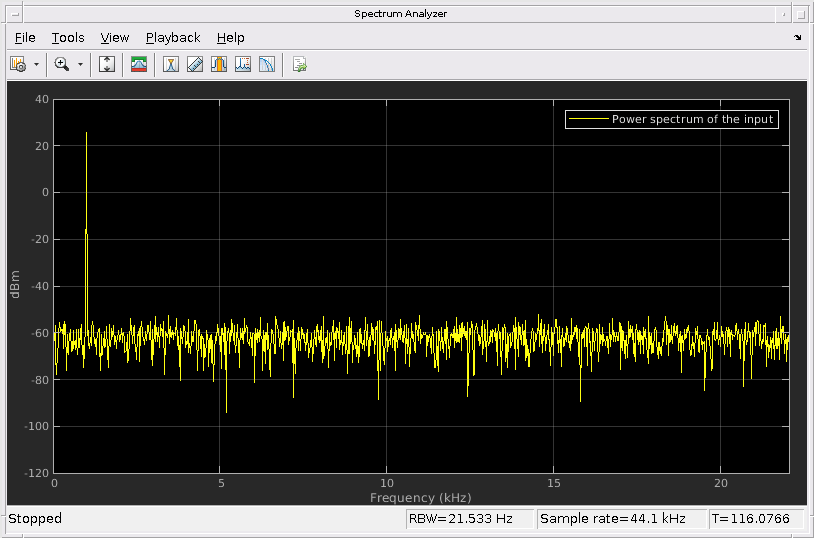Click the dock arrow at menu bar right
The image size is (814, 538).
click(798, 38)
